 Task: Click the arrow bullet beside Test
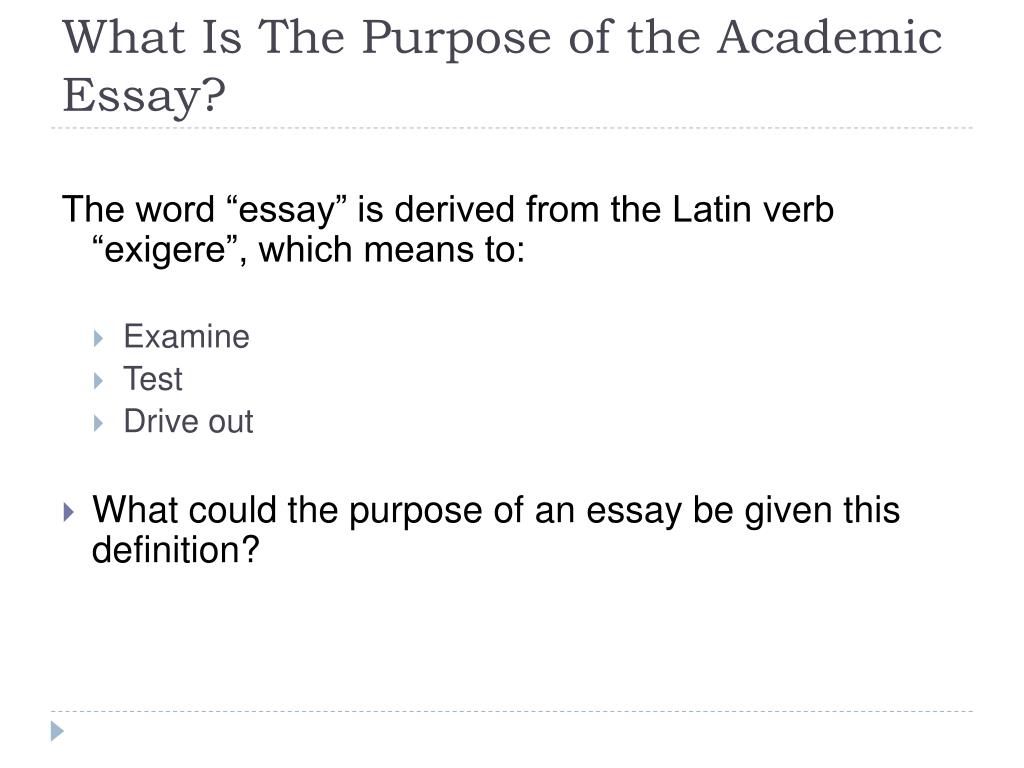99,381
